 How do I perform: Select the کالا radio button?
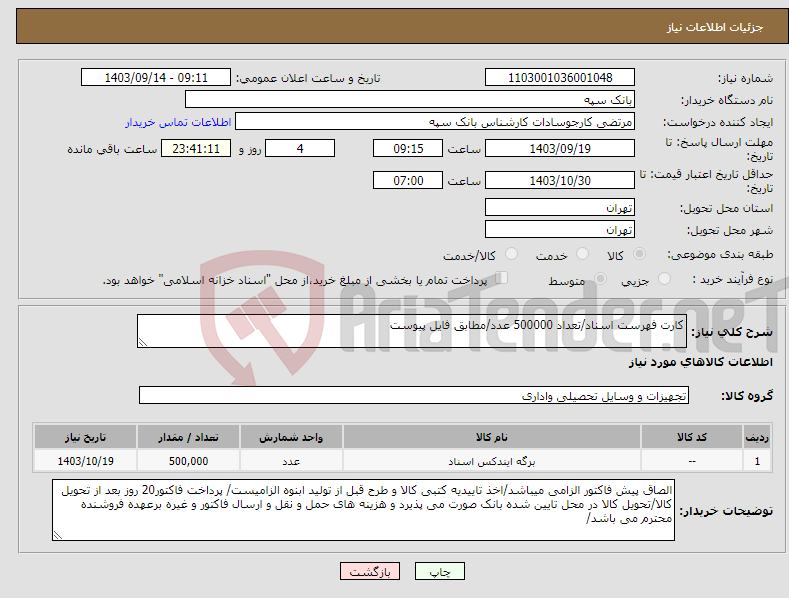(x=639, y=254)
